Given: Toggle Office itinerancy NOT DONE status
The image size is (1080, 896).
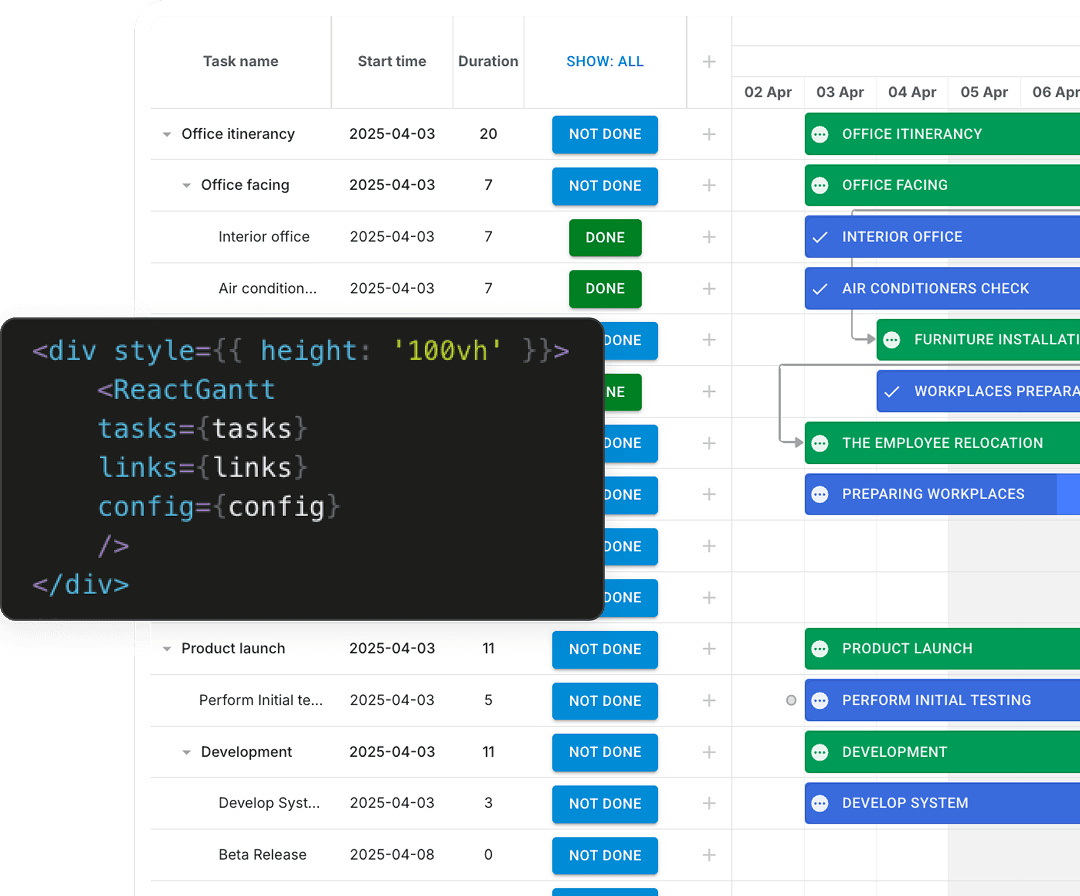Looking at the screenshot, I should 605,134.
